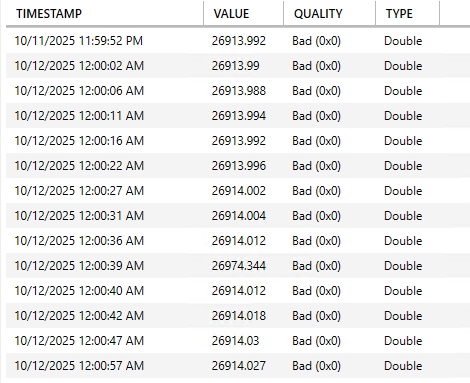The image size is (470, 383).
Task: Select the row with value 26913.996
Action: tap(238, 166)
